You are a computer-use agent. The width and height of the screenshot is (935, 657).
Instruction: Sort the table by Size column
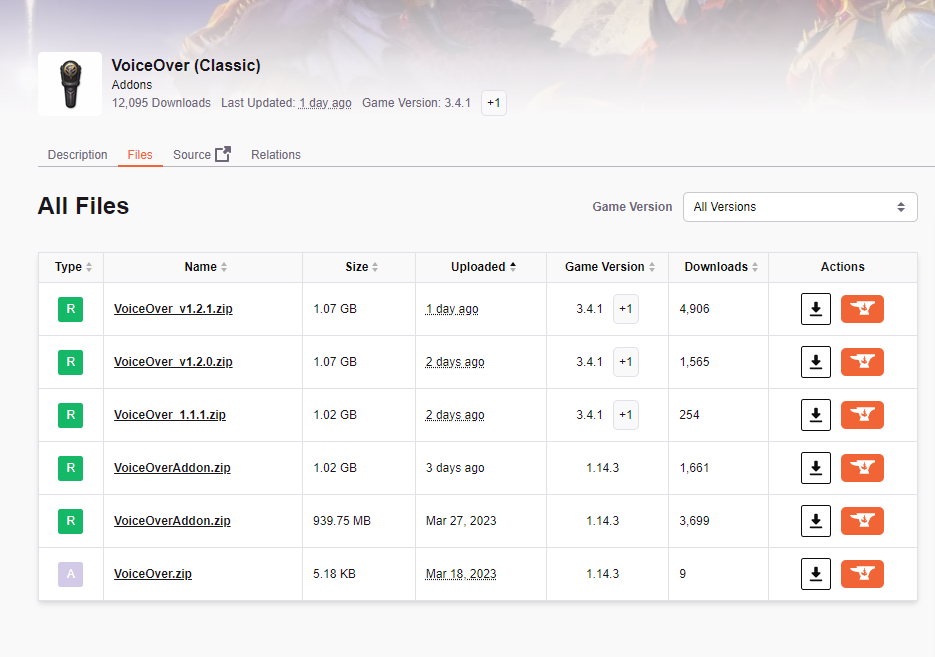click(362, 267)
